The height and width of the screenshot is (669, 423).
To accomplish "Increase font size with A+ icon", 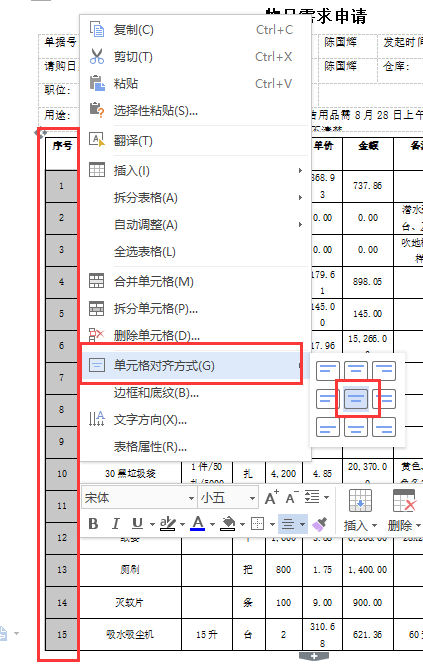I will 271,497.
